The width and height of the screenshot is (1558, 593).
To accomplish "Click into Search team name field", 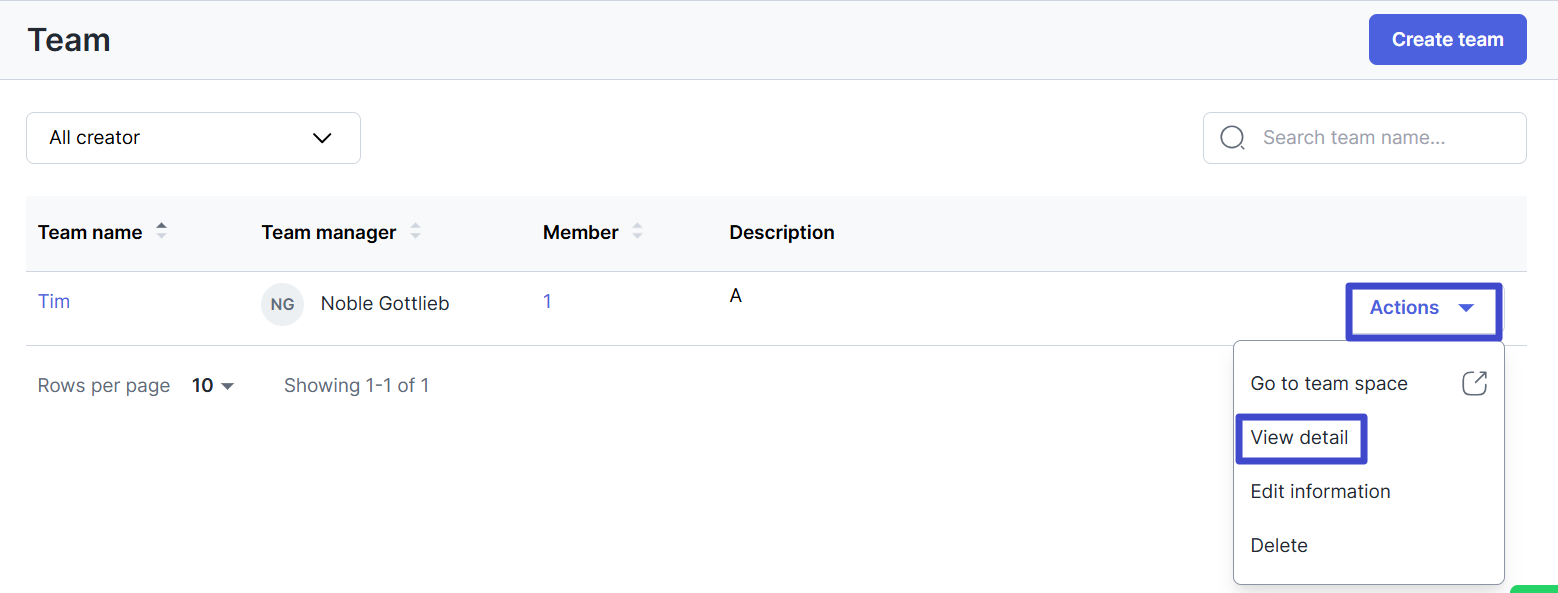I will 1364,138.
